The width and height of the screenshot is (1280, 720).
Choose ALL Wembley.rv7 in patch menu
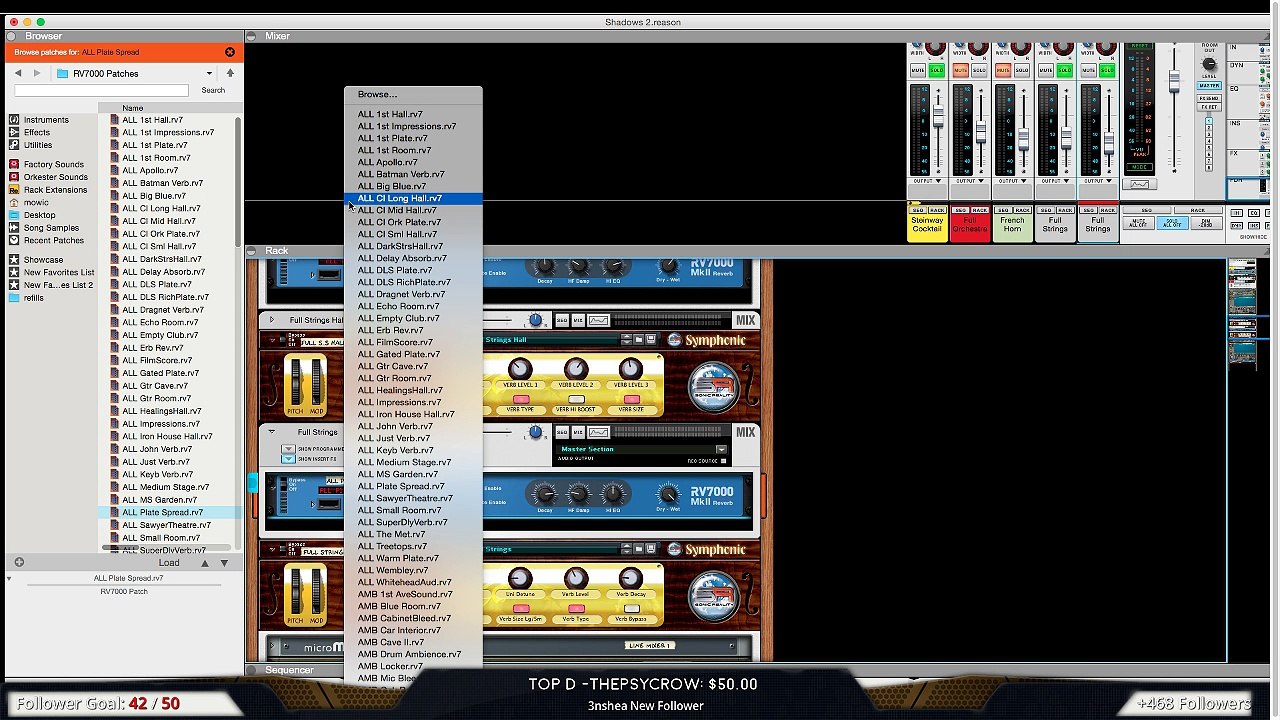(x=413, y=570)
